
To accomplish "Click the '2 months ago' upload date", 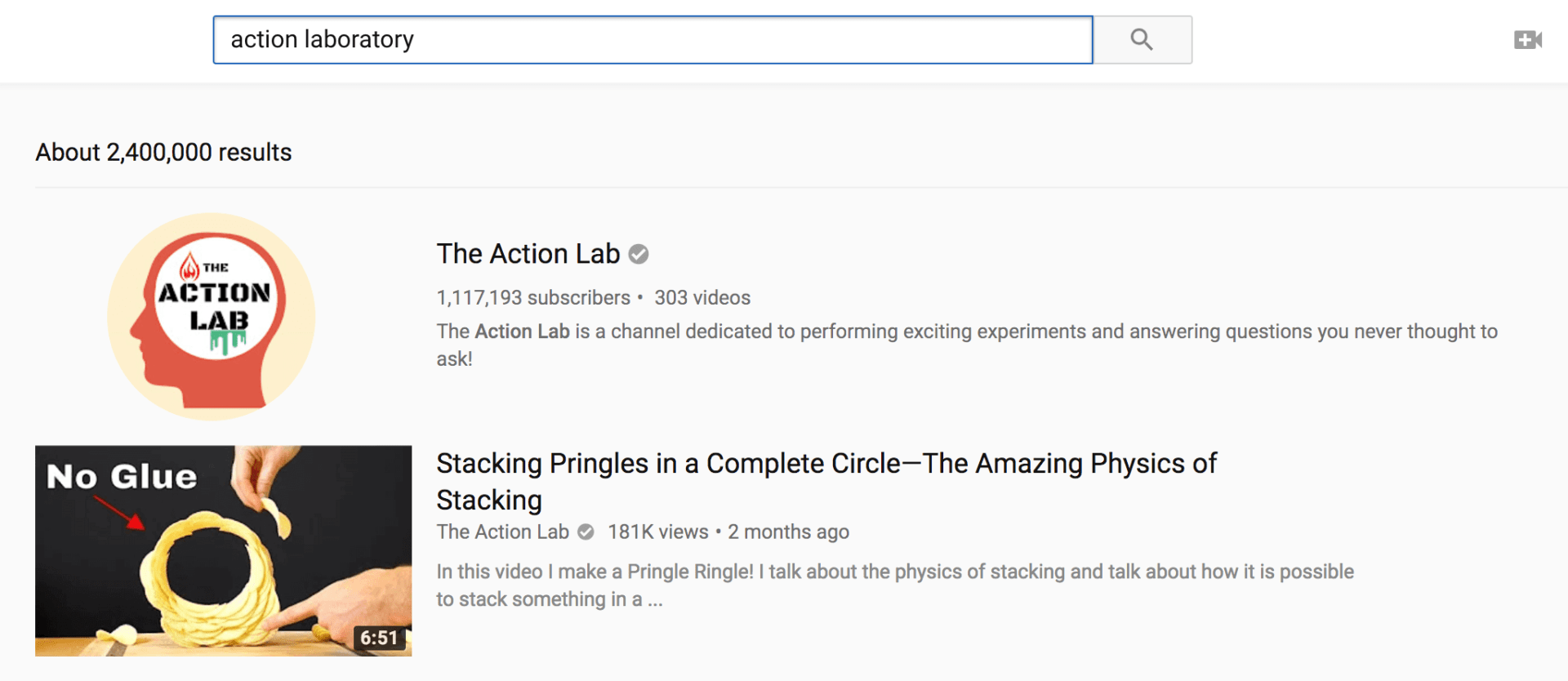I will tap(788, 532).
